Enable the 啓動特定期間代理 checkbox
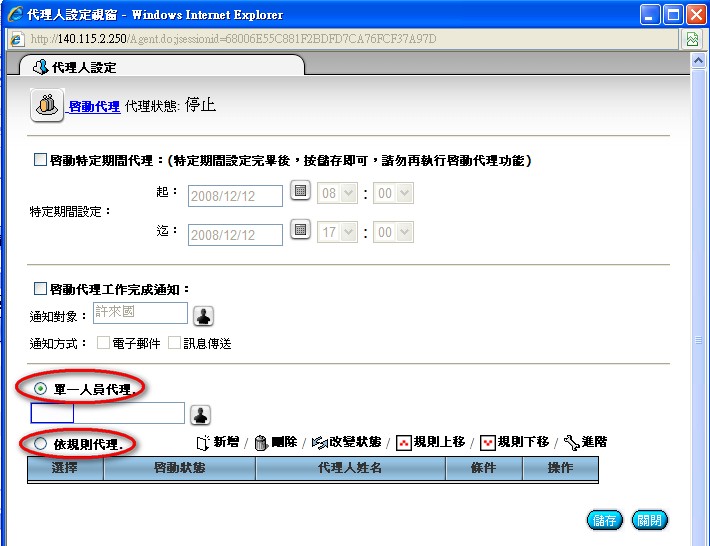The width and height of the screenshot is (710, 546). click(40, 159)
